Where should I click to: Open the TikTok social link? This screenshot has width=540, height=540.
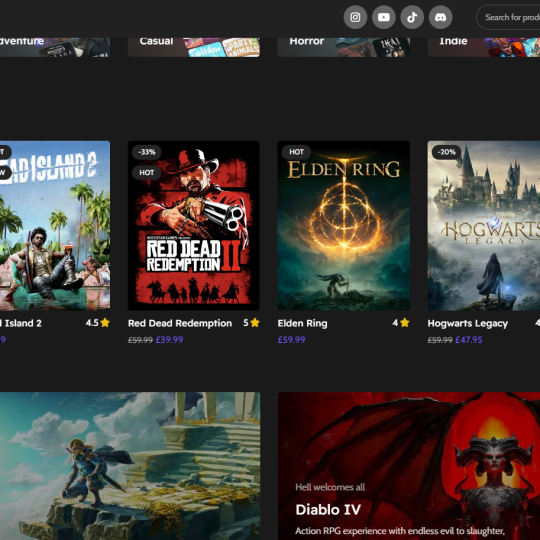tap(412, 17)
